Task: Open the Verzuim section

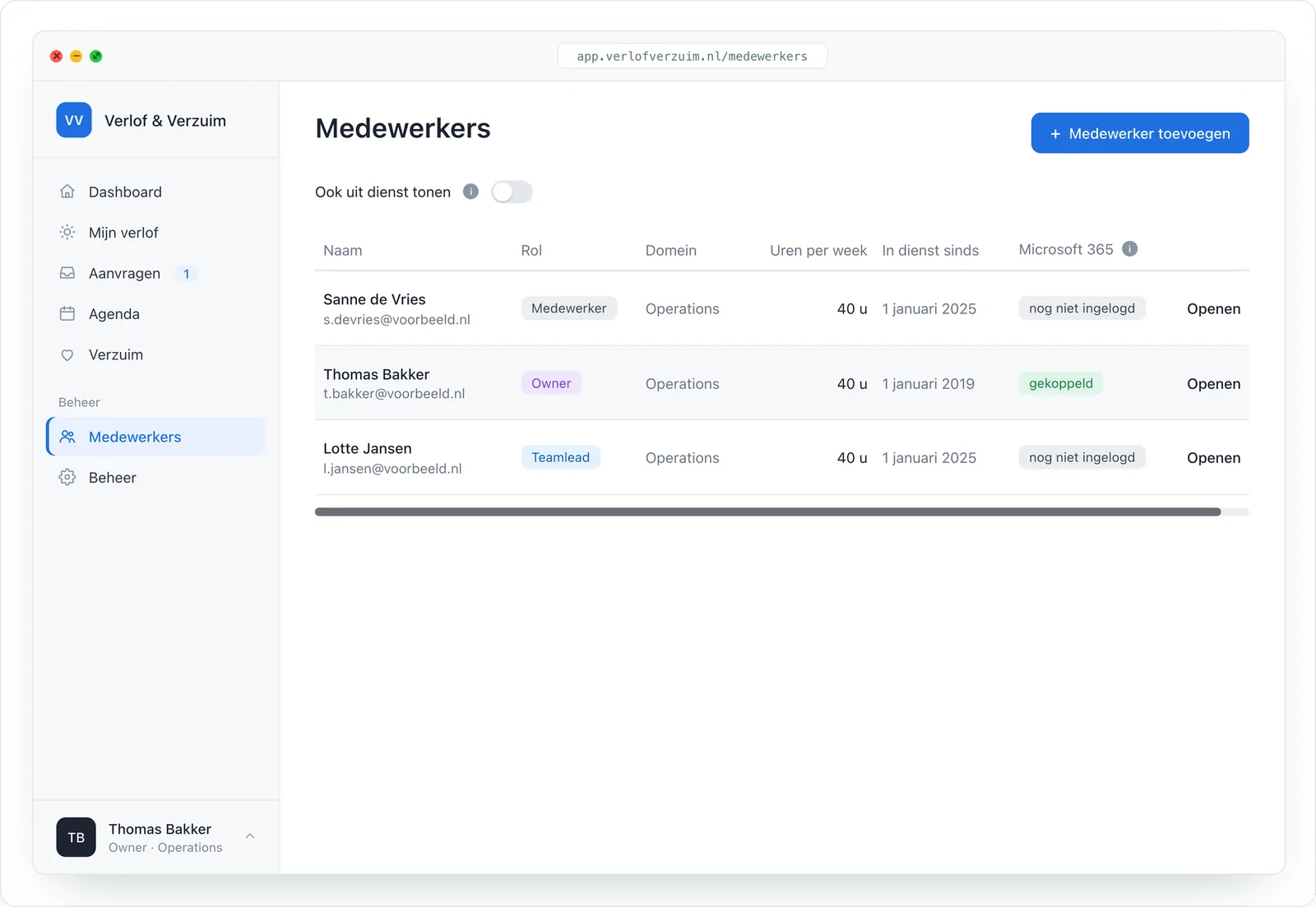Action: coord(156,355)
